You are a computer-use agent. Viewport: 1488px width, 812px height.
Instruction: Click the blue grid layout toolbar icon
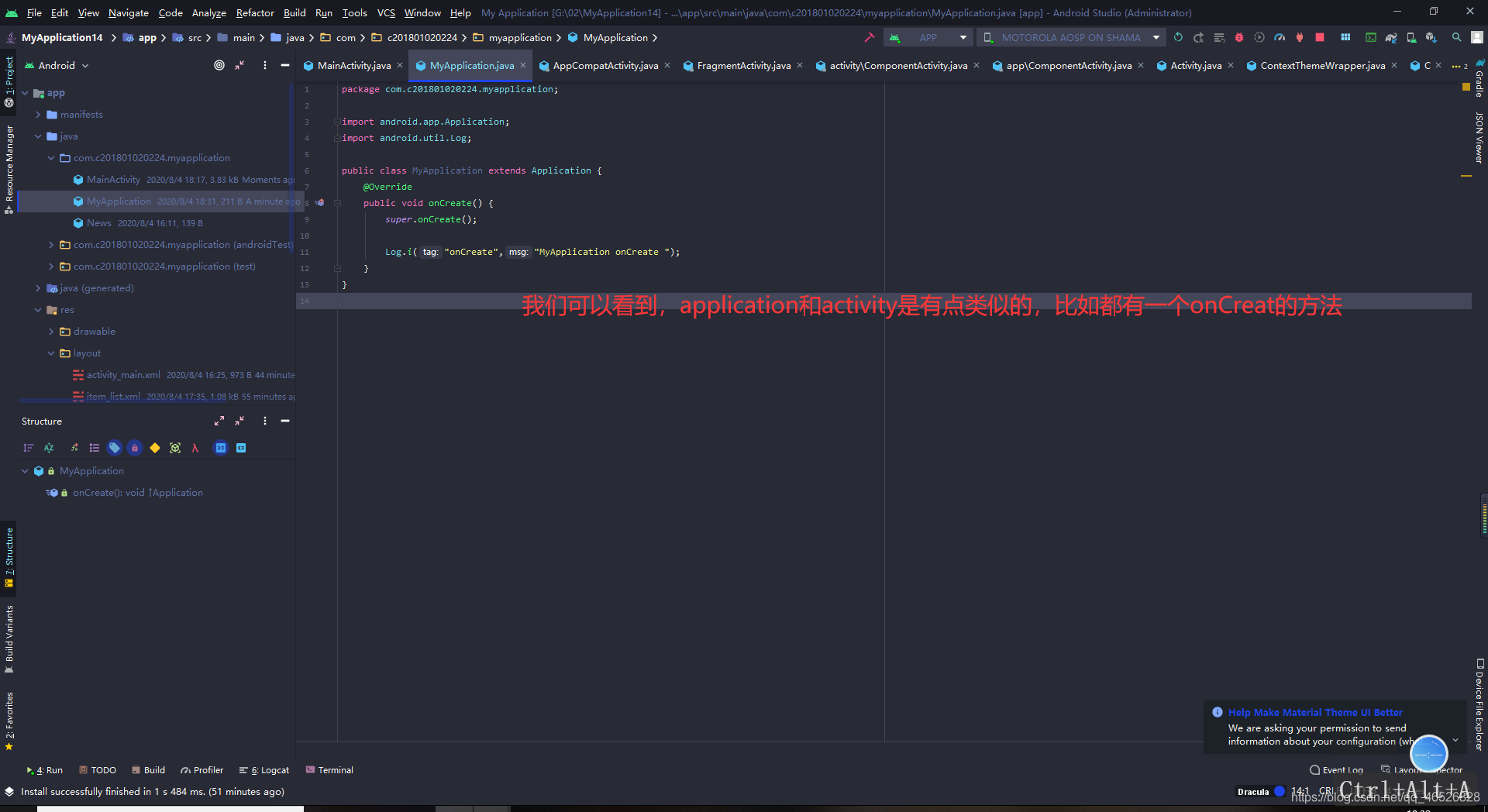1345,37
